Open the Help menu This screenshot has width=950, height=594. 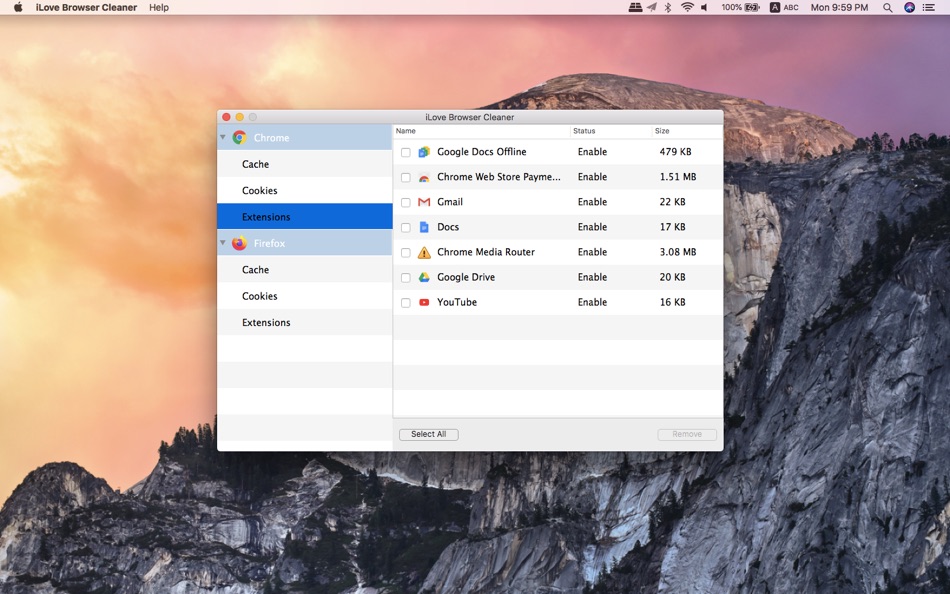click(159, 7)
